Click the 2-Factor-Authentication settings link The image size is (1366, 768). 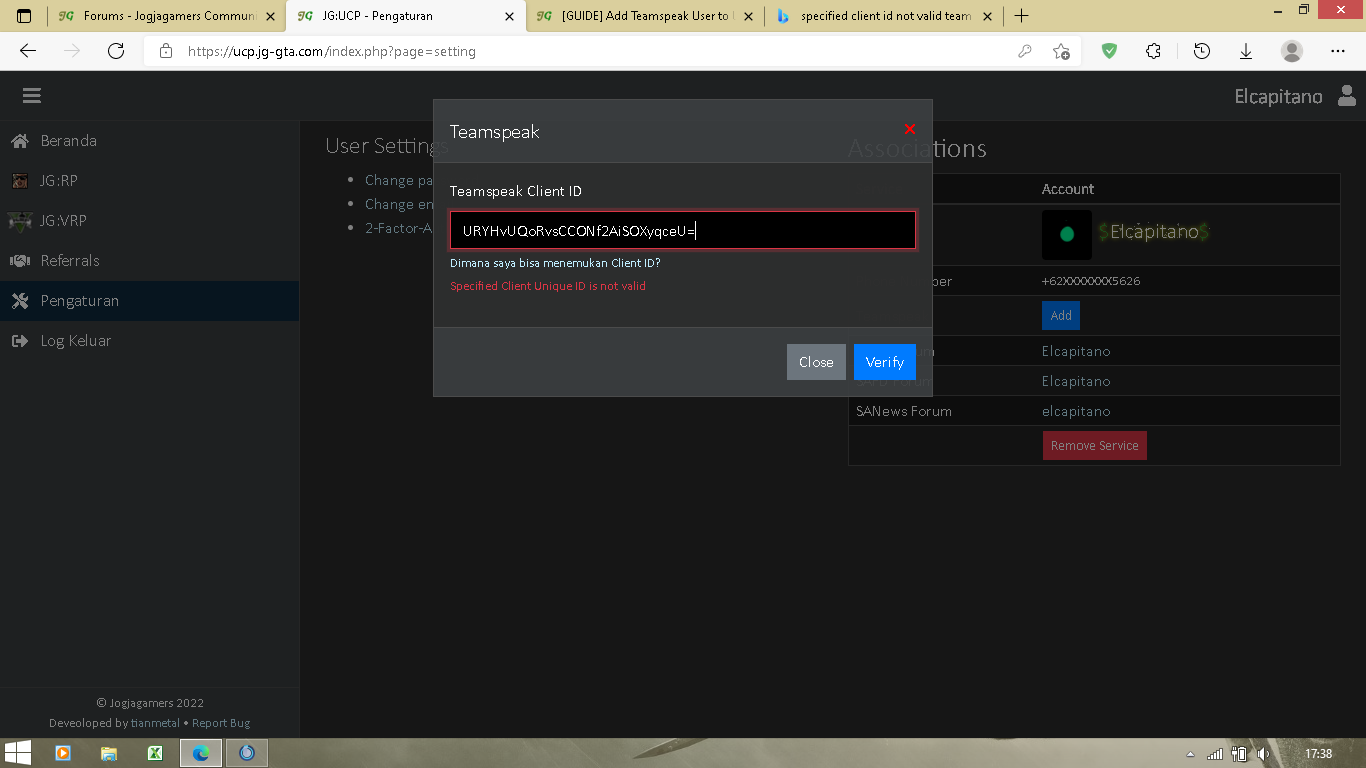398,228
